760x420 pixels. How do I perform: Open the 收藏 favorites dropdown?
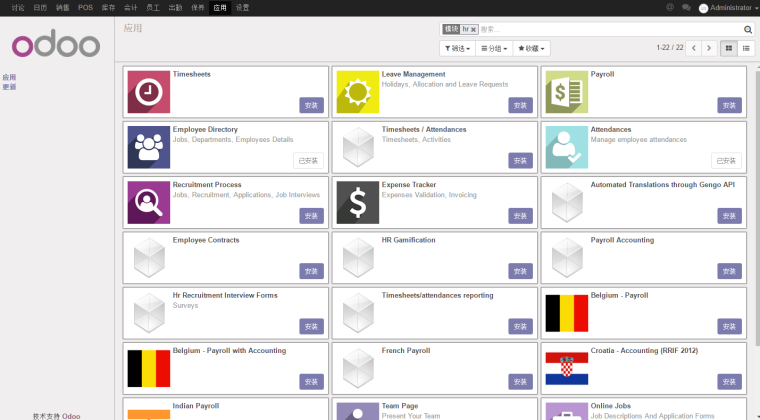[x=531, y=48]
